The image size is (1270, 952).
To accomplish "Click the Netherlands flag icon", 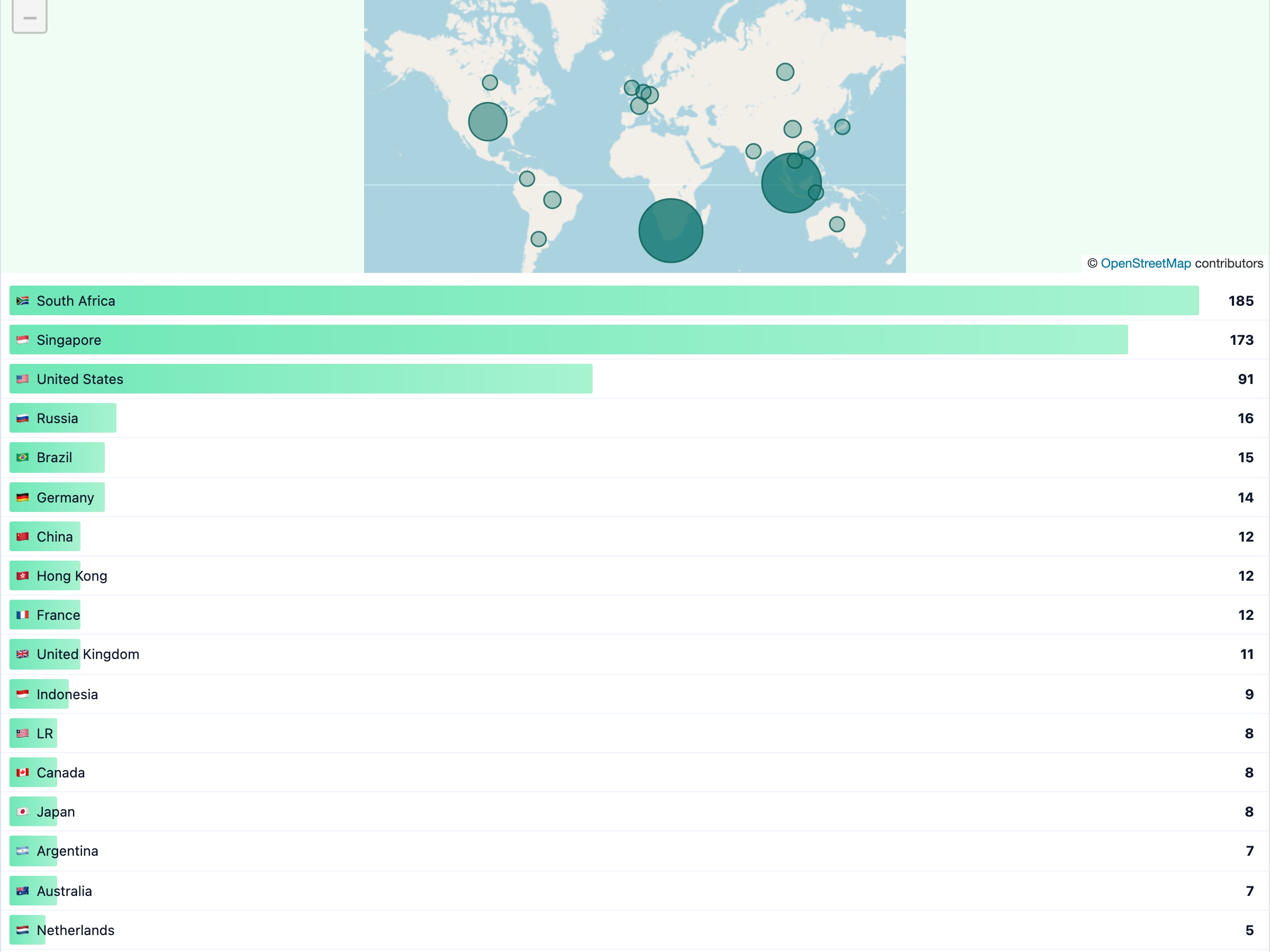I will click(22, 930).
